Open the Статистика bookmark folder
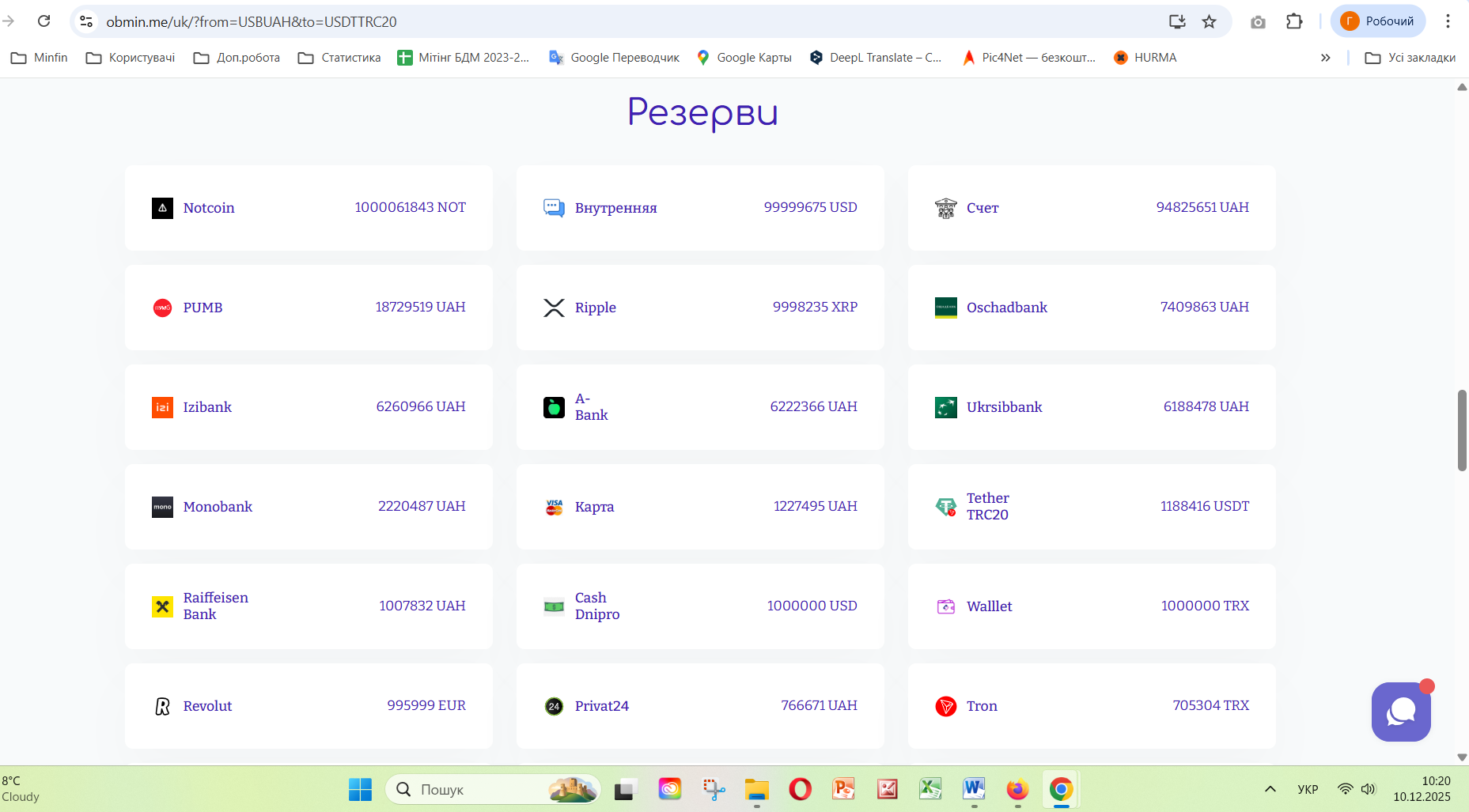 click(339, 58)
